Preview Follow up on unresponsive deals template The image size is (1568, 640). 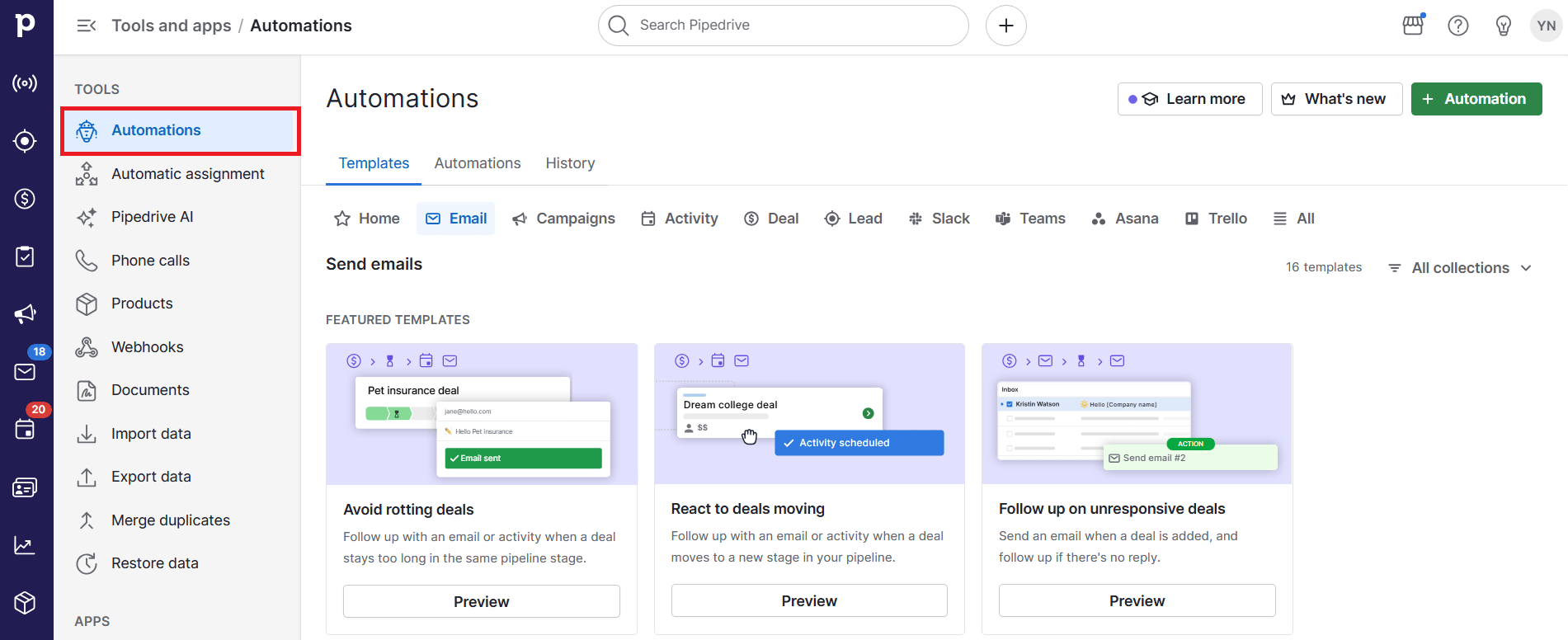[x=1137, y=600]
